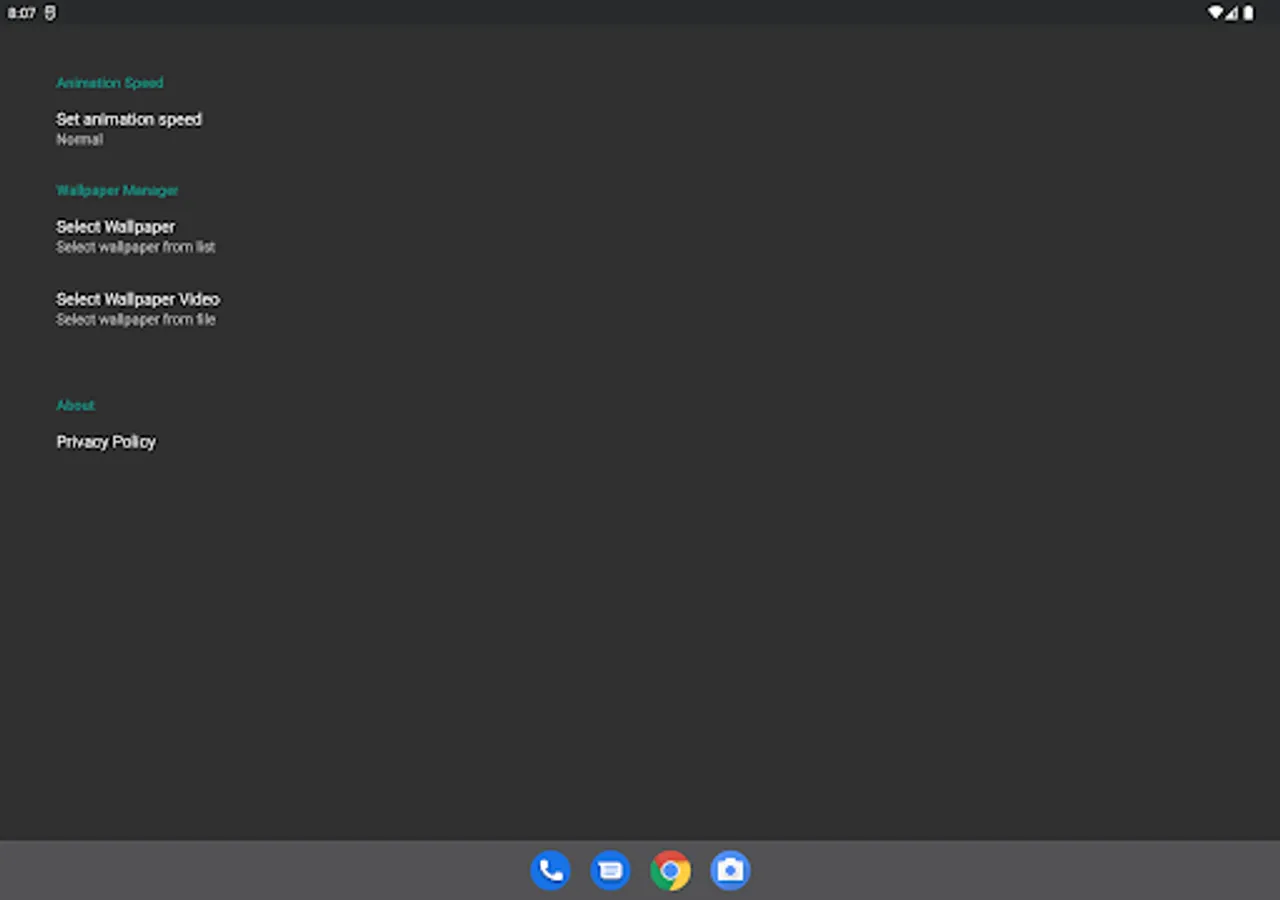Open the Phone app in the dock
1280x900 pixels.
550,870
